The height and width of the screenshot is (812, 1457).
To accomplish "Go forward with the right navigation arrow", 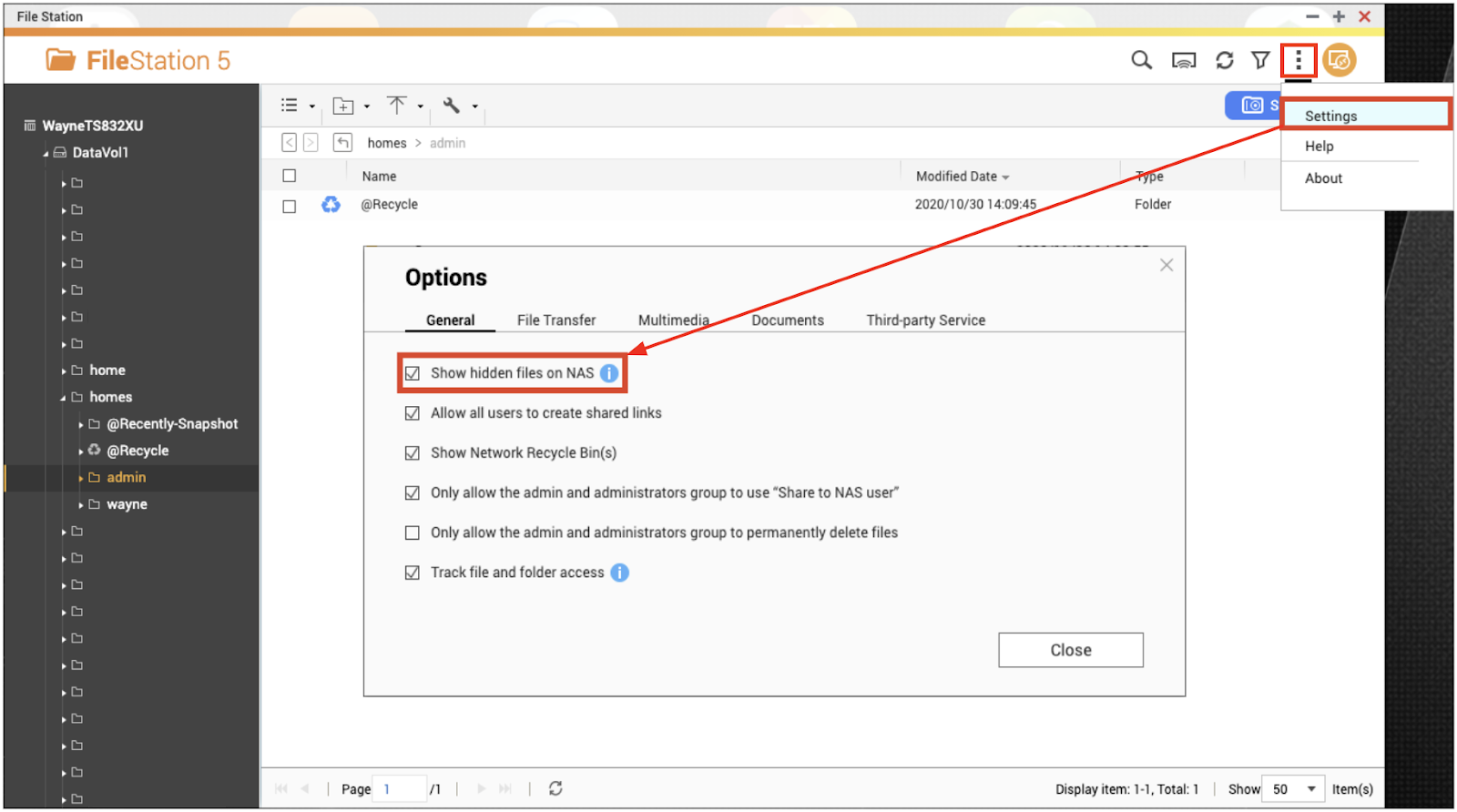I will click(x=311, y=143).
